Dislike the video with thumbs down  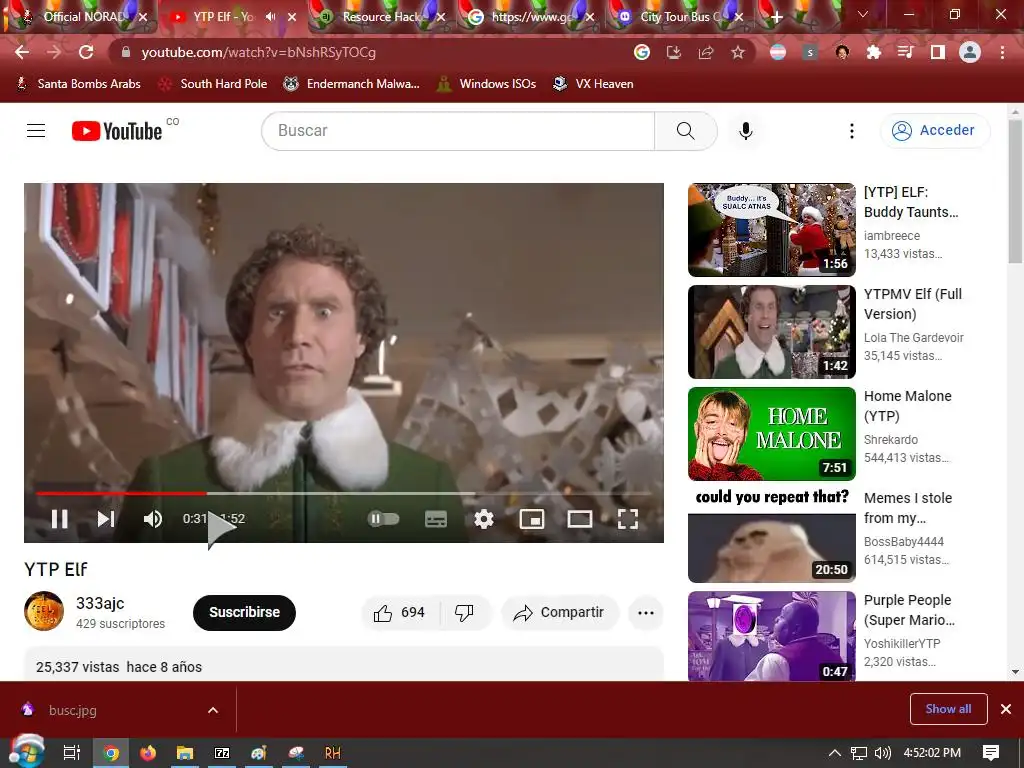tap(464, 613)
